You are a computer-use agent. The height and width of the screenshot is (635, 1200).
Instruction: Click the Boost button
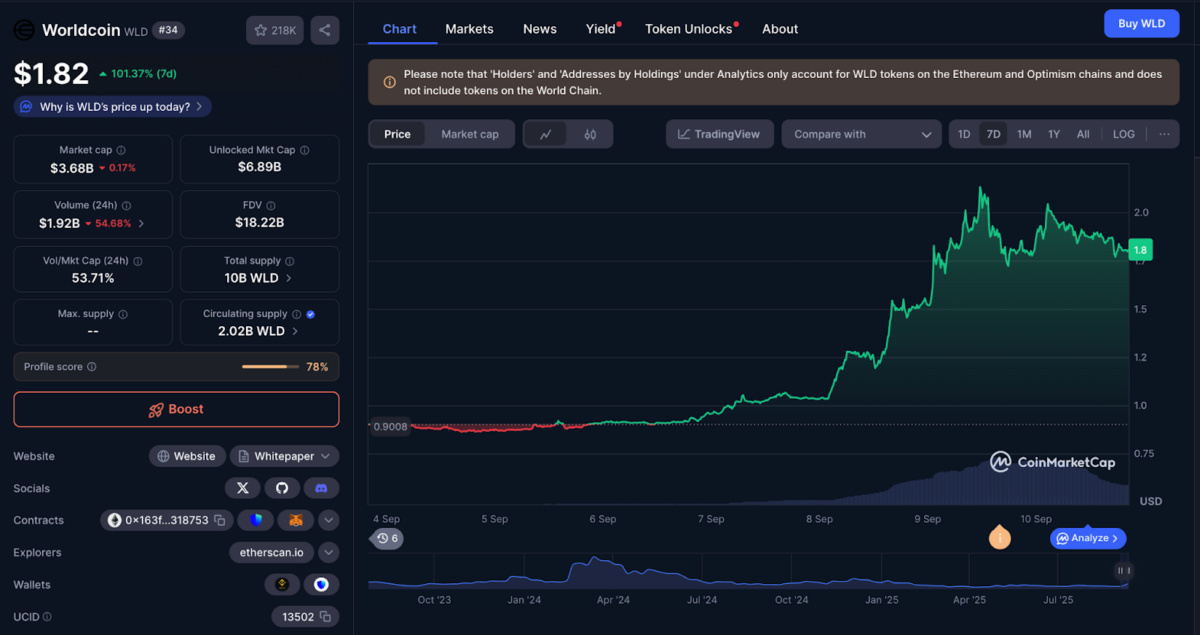click(x=176, y=409)
